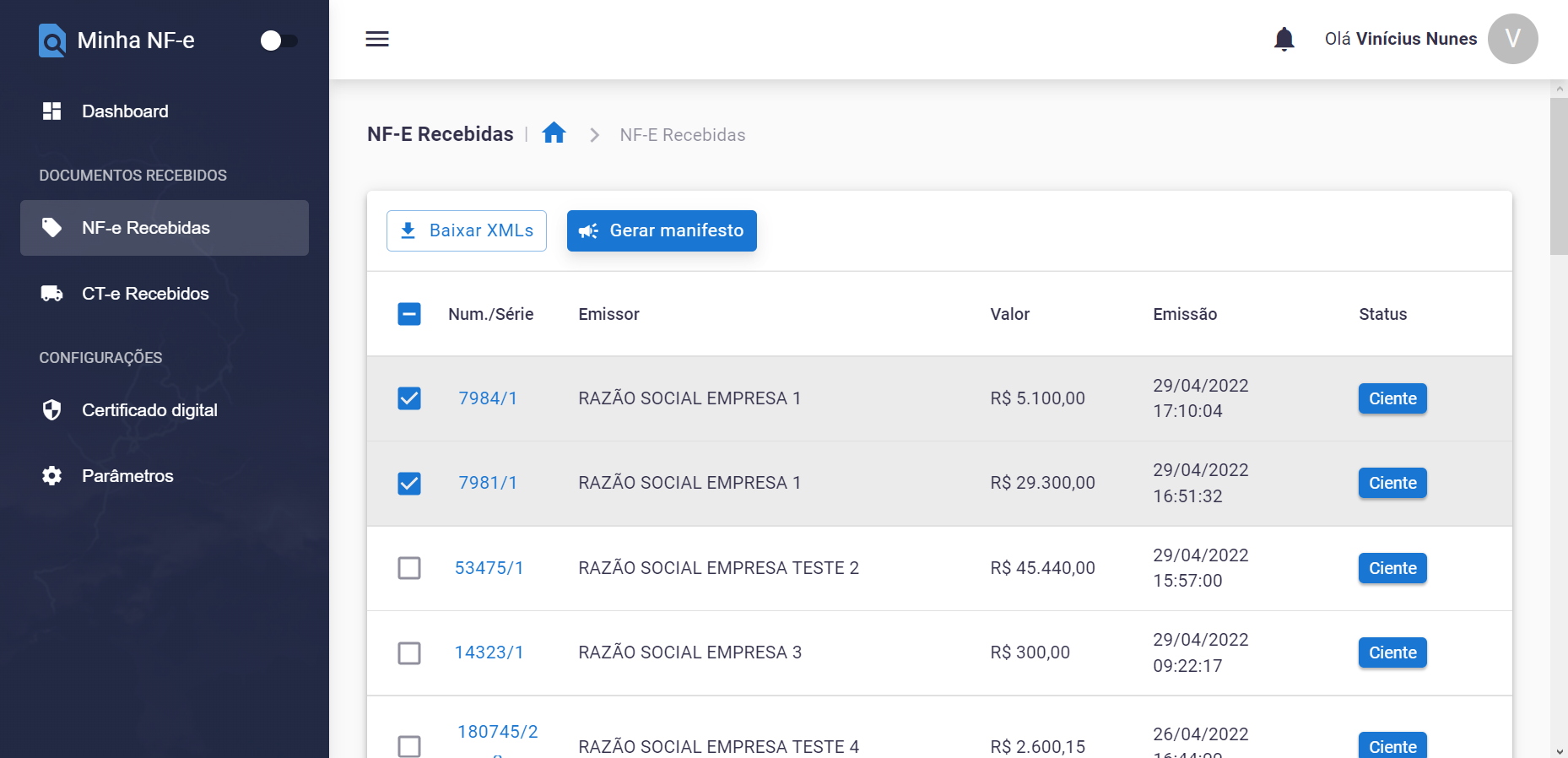Click the user avatar V
Image resolution: width=1568 pixels, height=758 pixels.
pyautogui.click(x=1512, y=39)
